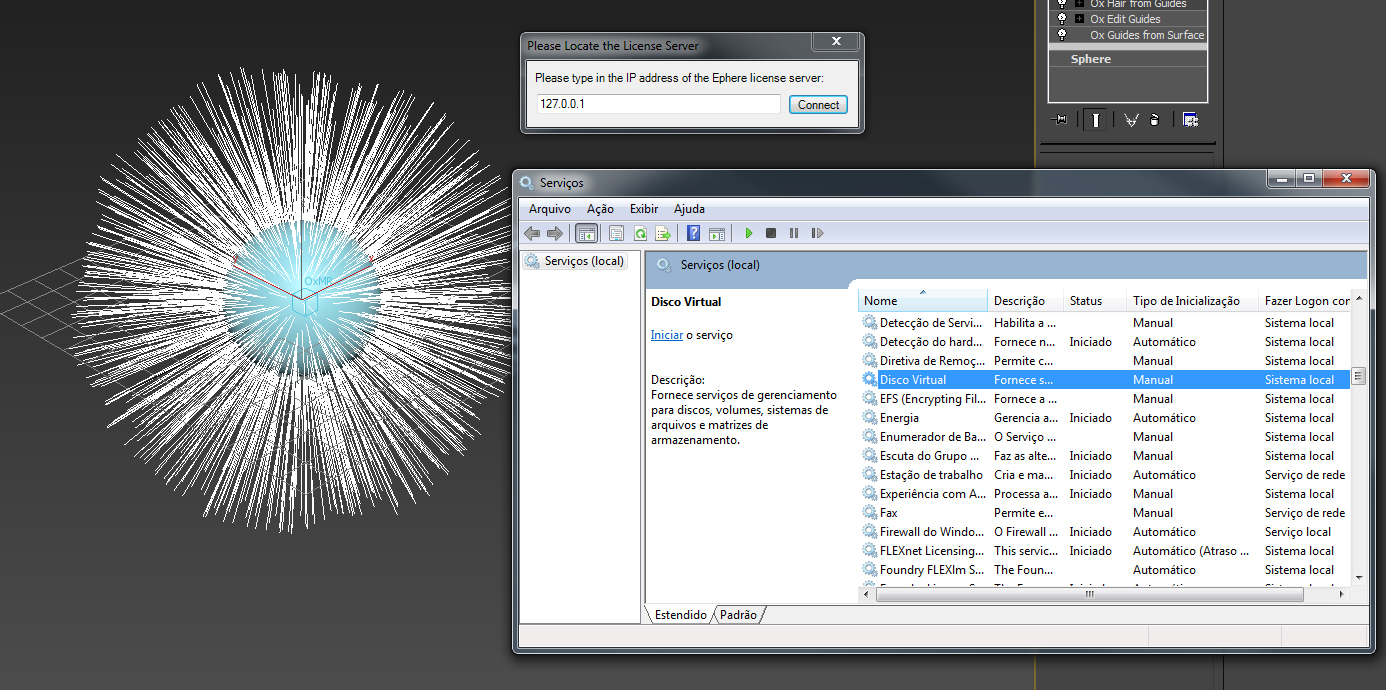
Task: Toggle Show End Result button
Action: [x=1097, y=120]
